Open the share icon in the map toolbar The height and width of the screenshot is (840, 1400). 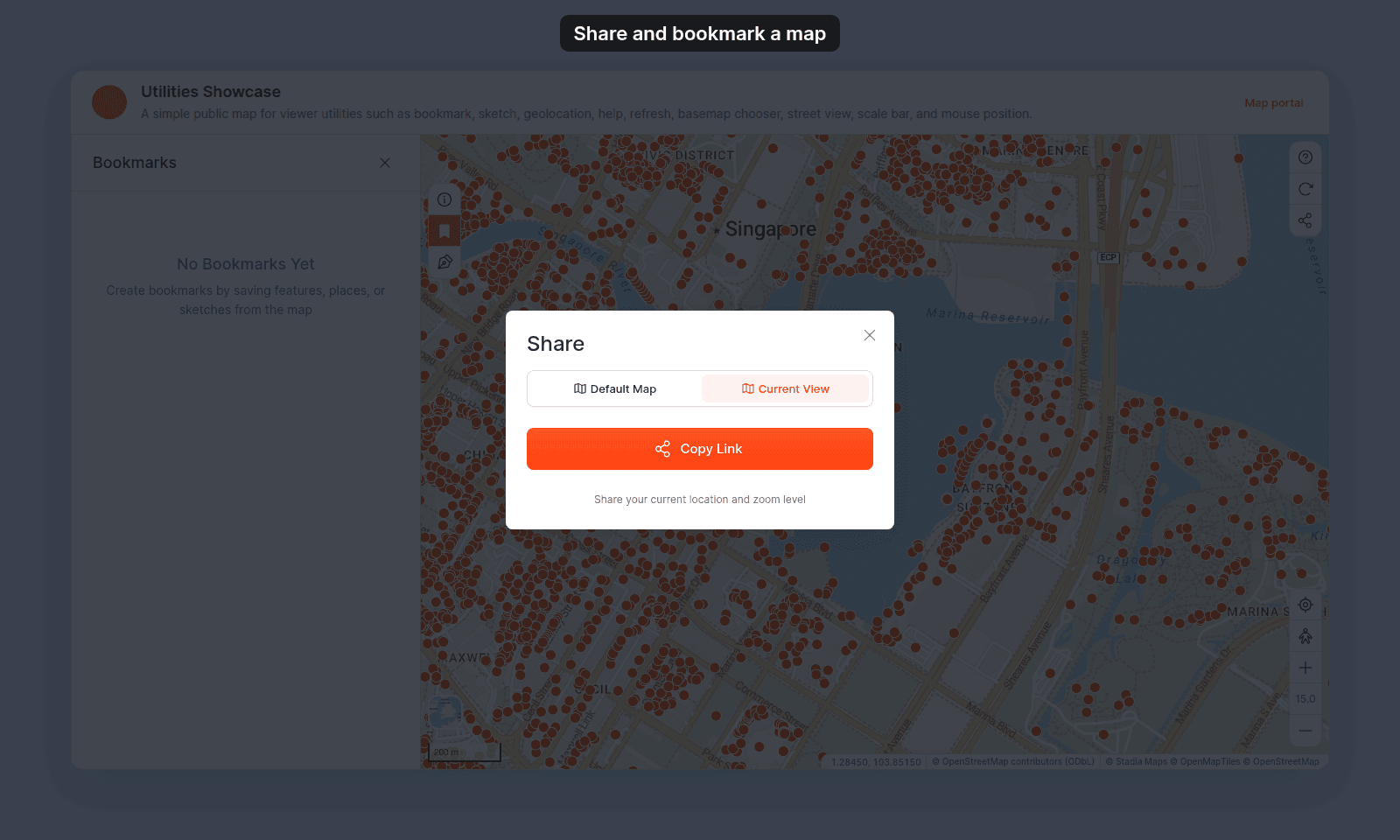tap(1305, 220)
